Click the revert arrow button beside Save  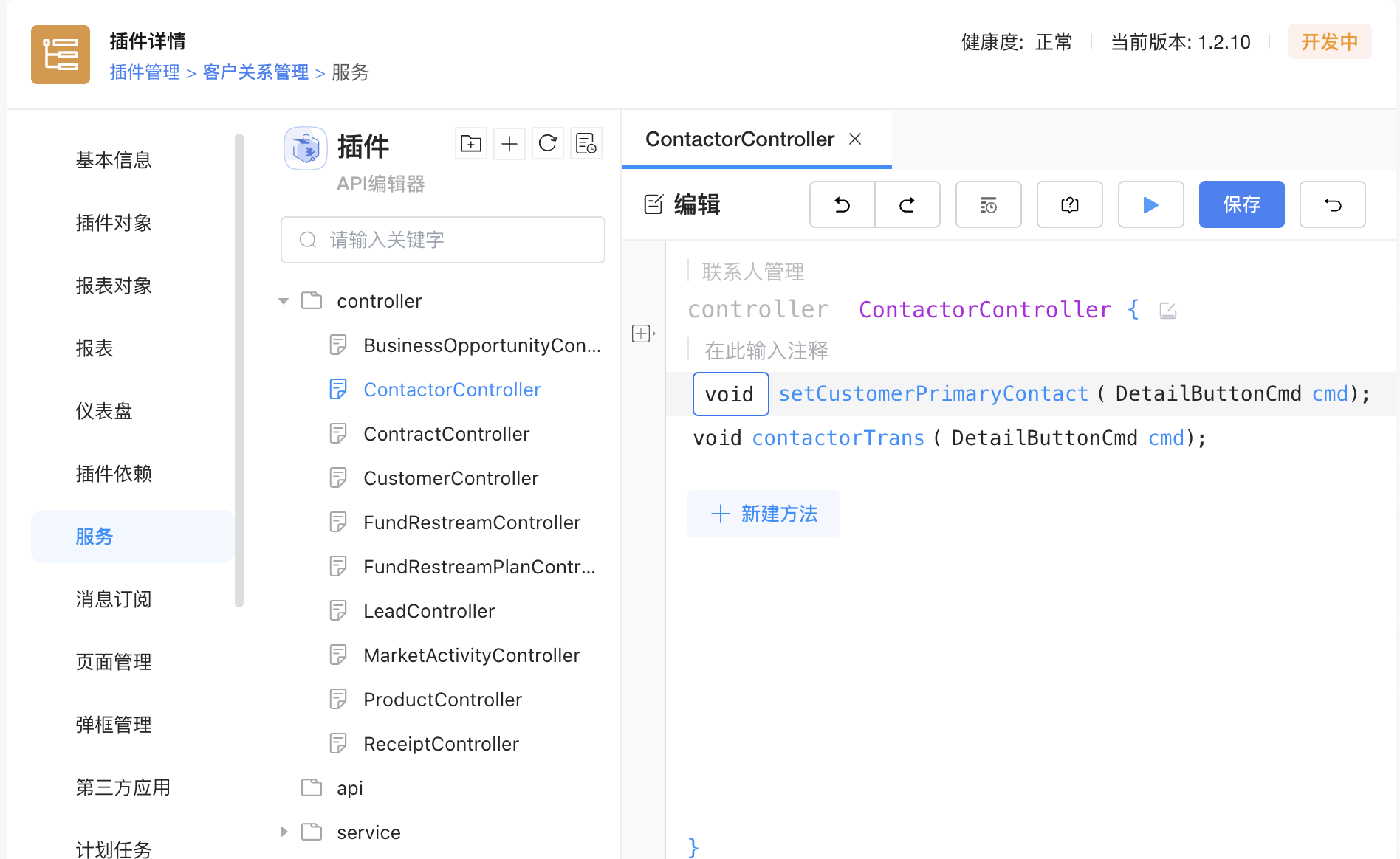[x=1332, y=204]
